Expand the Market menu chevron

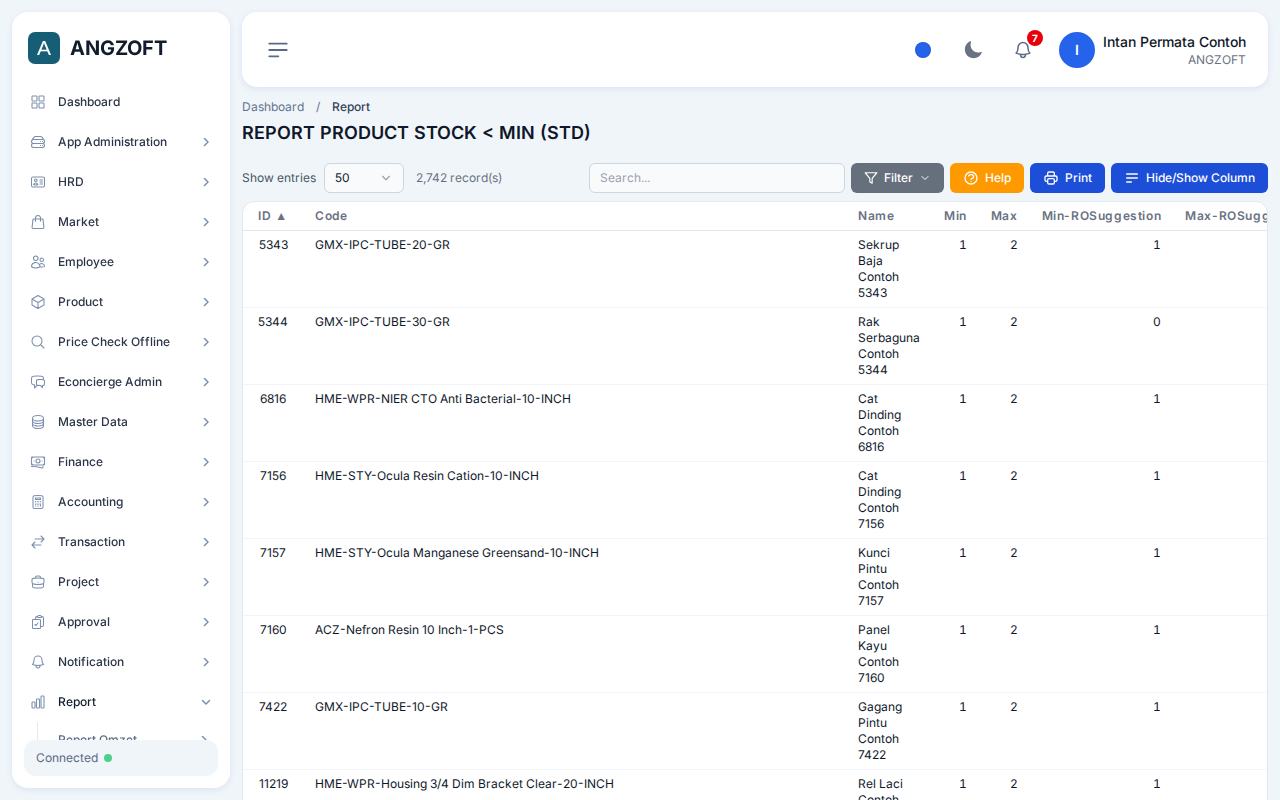pyautogui.click(x=206, y=222)
